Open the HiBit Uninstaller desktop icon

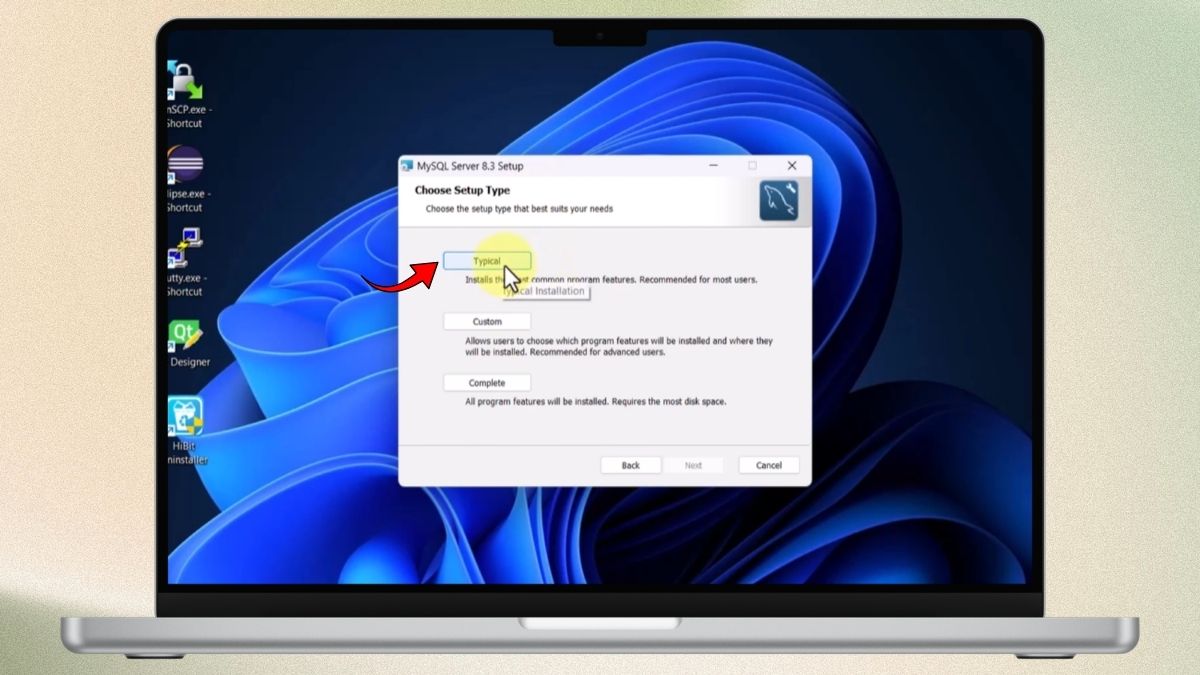pos(186,432)
